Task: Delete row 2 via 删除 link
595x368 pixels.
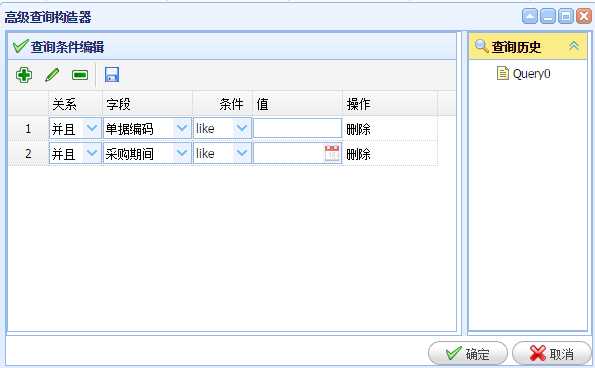Action: [358, 154]
